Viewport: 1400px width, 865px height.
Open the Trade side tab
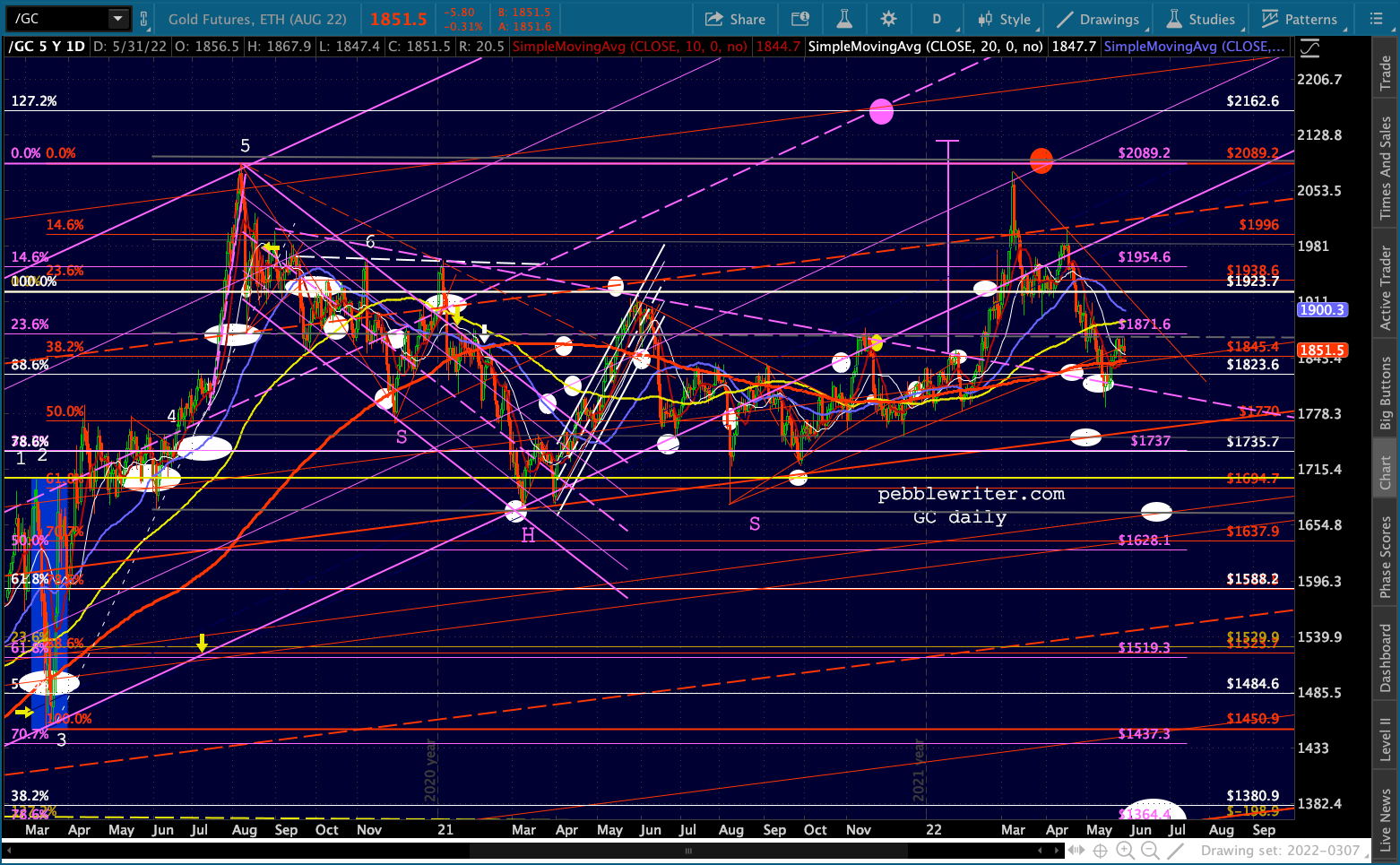[1386, 72]
